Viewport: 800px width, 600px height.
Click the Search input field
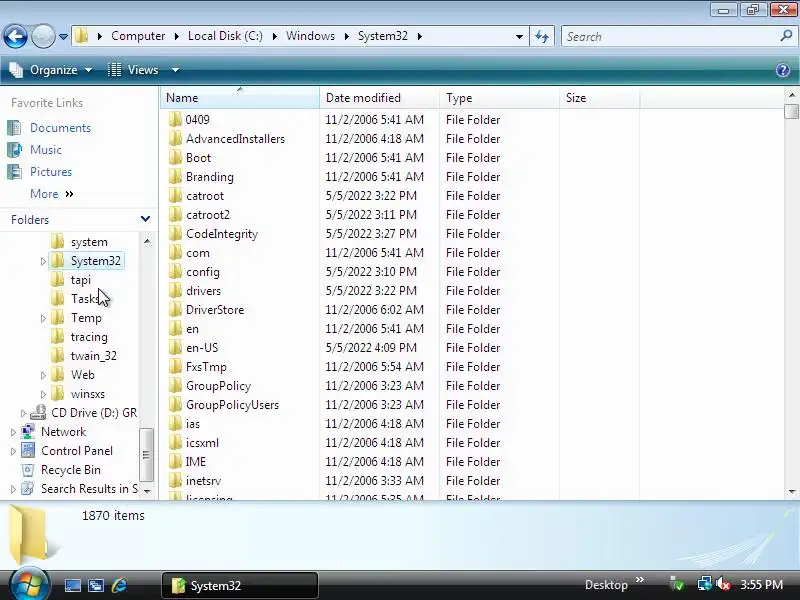[x=671, y=36]
